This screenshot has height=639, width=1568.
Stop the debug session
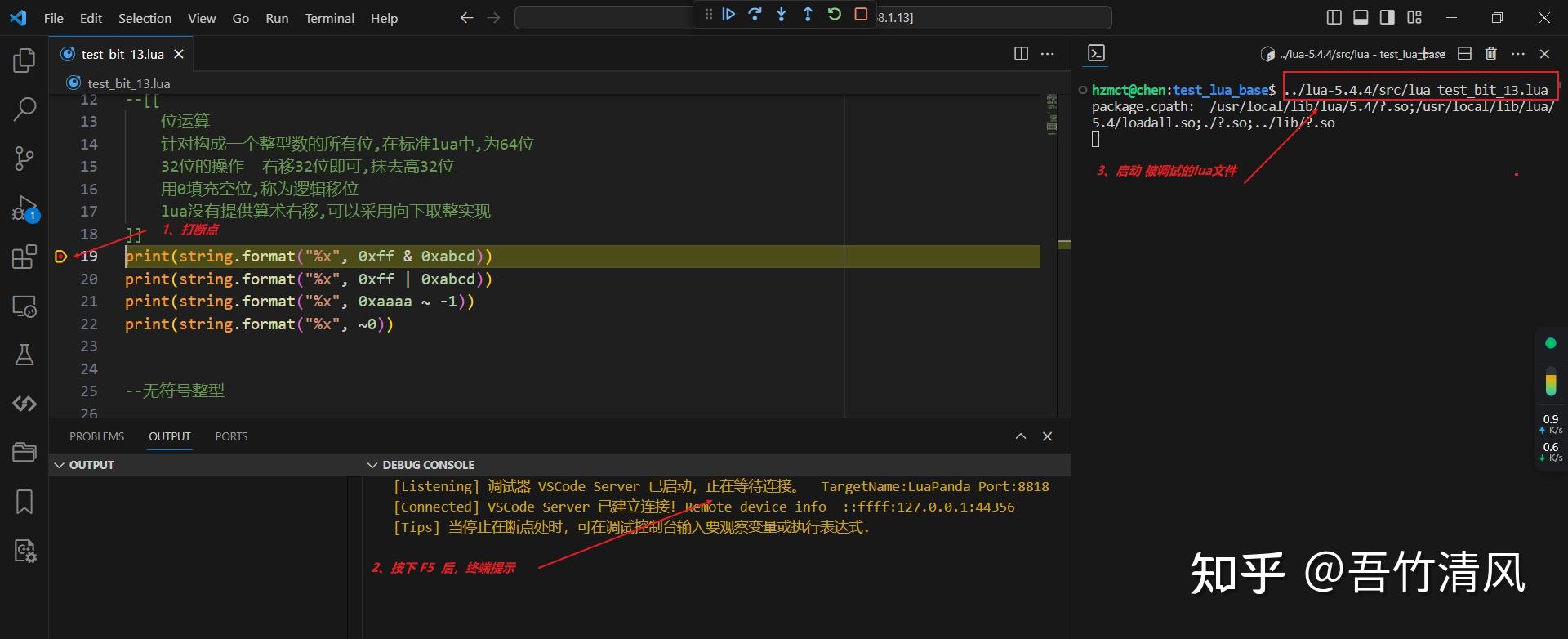pos(861,14)
